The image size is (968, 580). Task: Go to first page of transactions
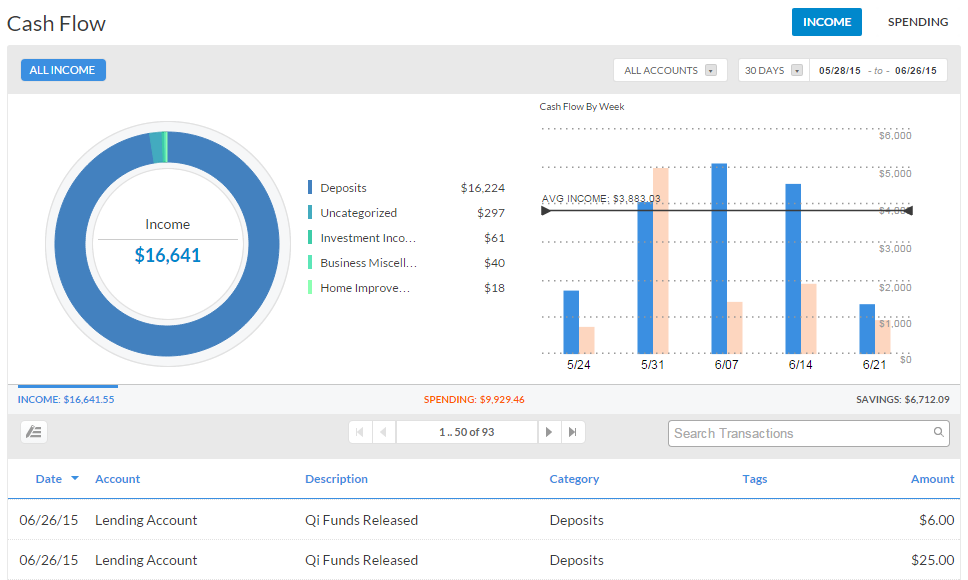point(360,432)
